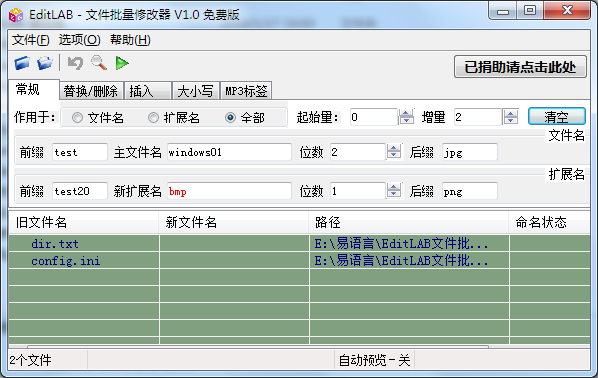Click the undo arrow toolbar icon
Image resolution: width=598 pixels, height=378 pixels.
pos(75,63)
